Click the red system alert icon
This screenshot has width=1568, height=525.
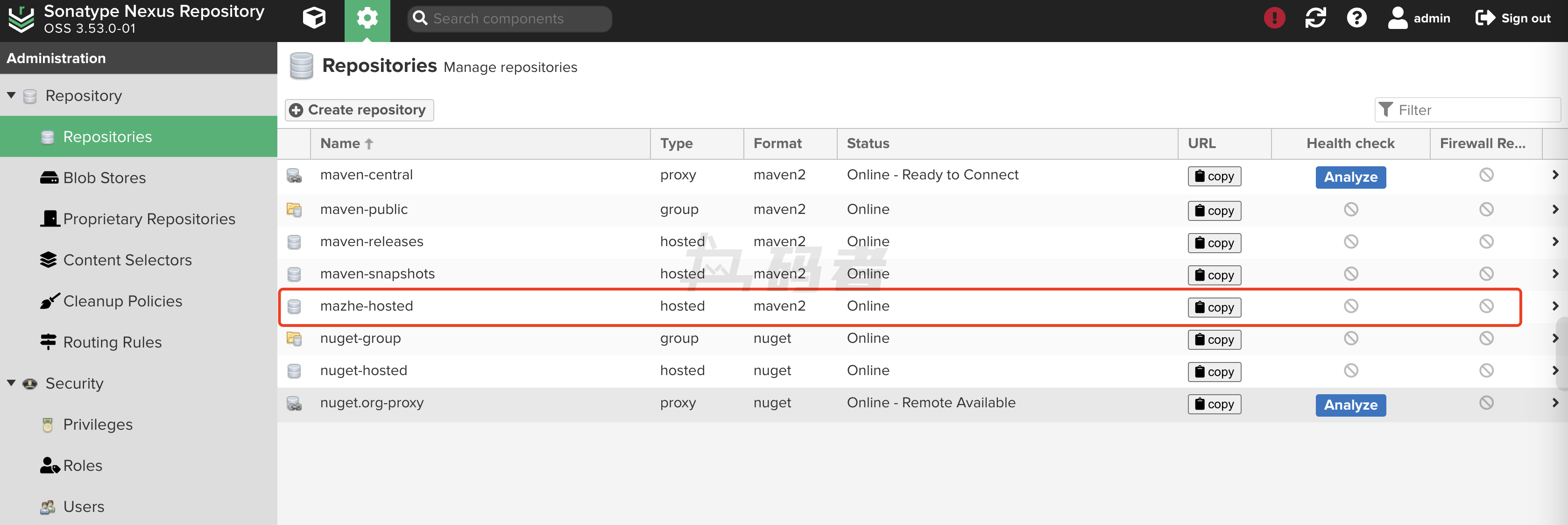pos(1274,18)
